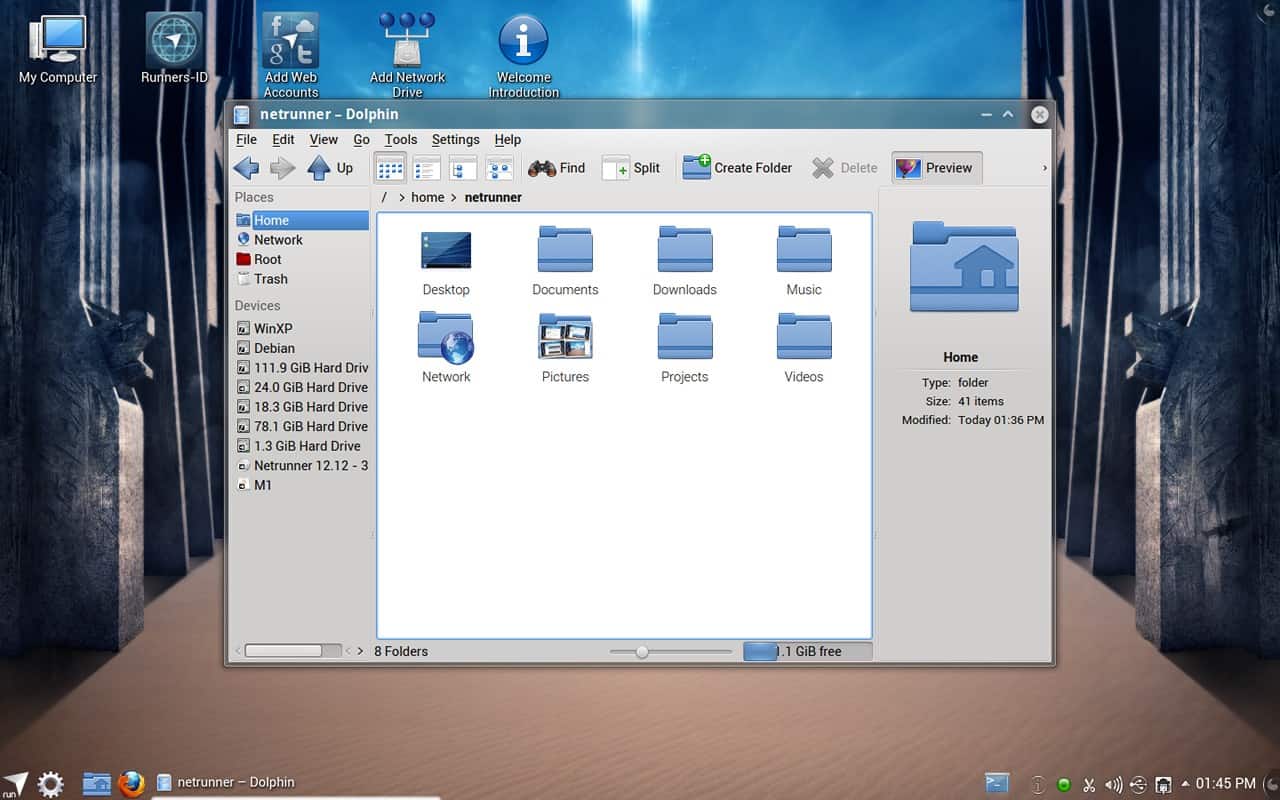This screenshot has width=1280, height=800.
Task: Switch to Compact view mode
Action: (x=427, y=168)
